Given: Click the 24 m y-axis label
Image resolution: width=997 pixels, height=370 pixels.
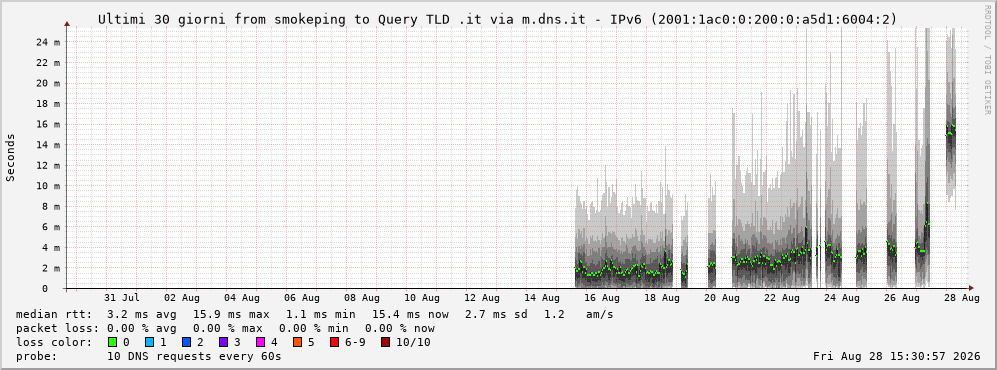Looking at the screenshot, I should [x=53, y=42].
